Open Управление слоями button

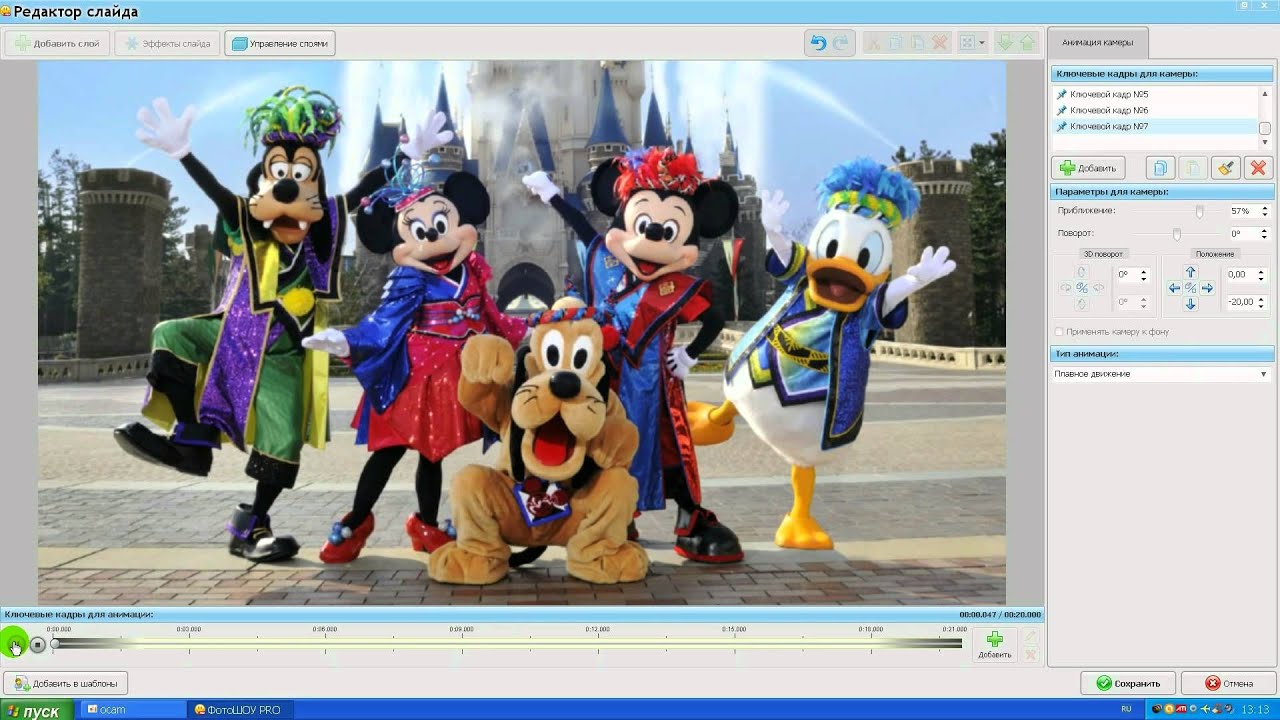click(x=280, y=43)
